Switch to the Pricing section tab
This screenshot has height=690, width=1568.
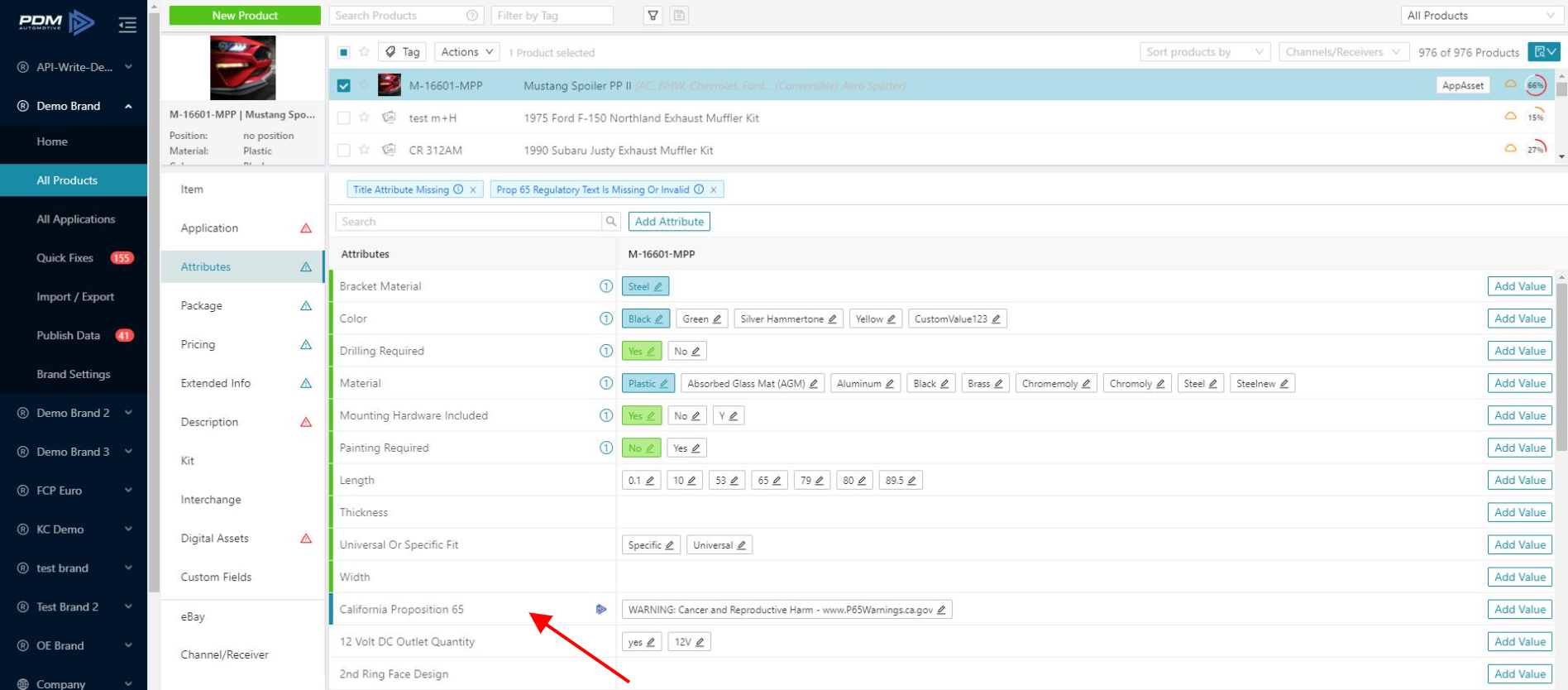pyautogui.click(x=242, y=344)
